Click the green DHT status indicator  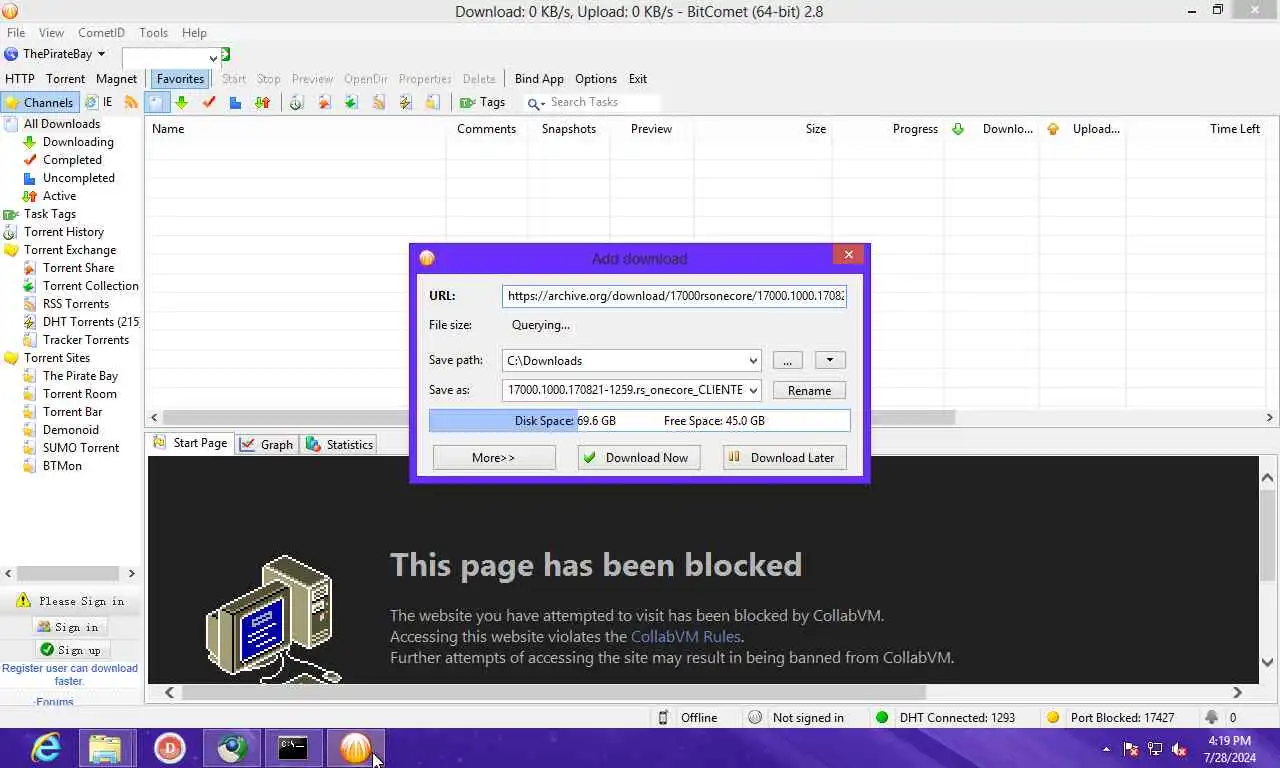pyautogui.click(x=882, y=717)
